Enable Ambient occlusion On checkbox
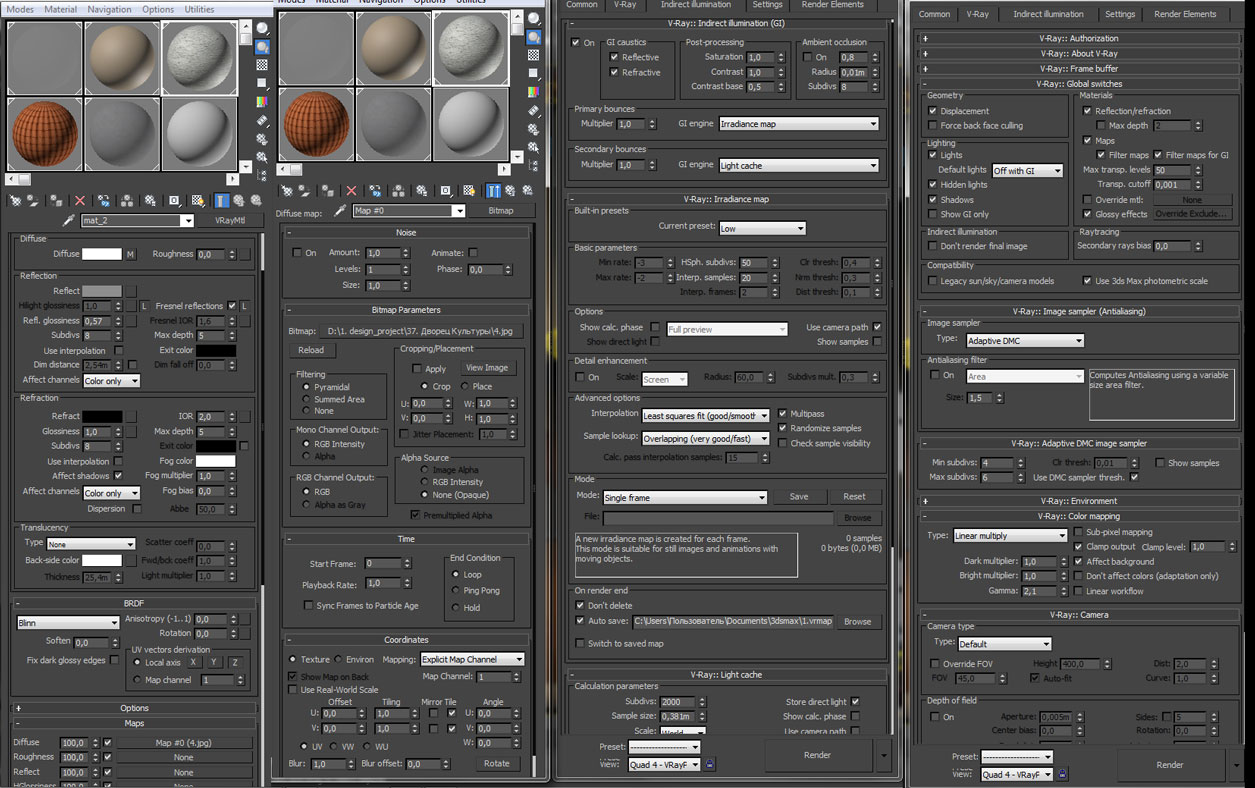The height and width of the screenshot is (788, 1255). (x=808, y=57)
